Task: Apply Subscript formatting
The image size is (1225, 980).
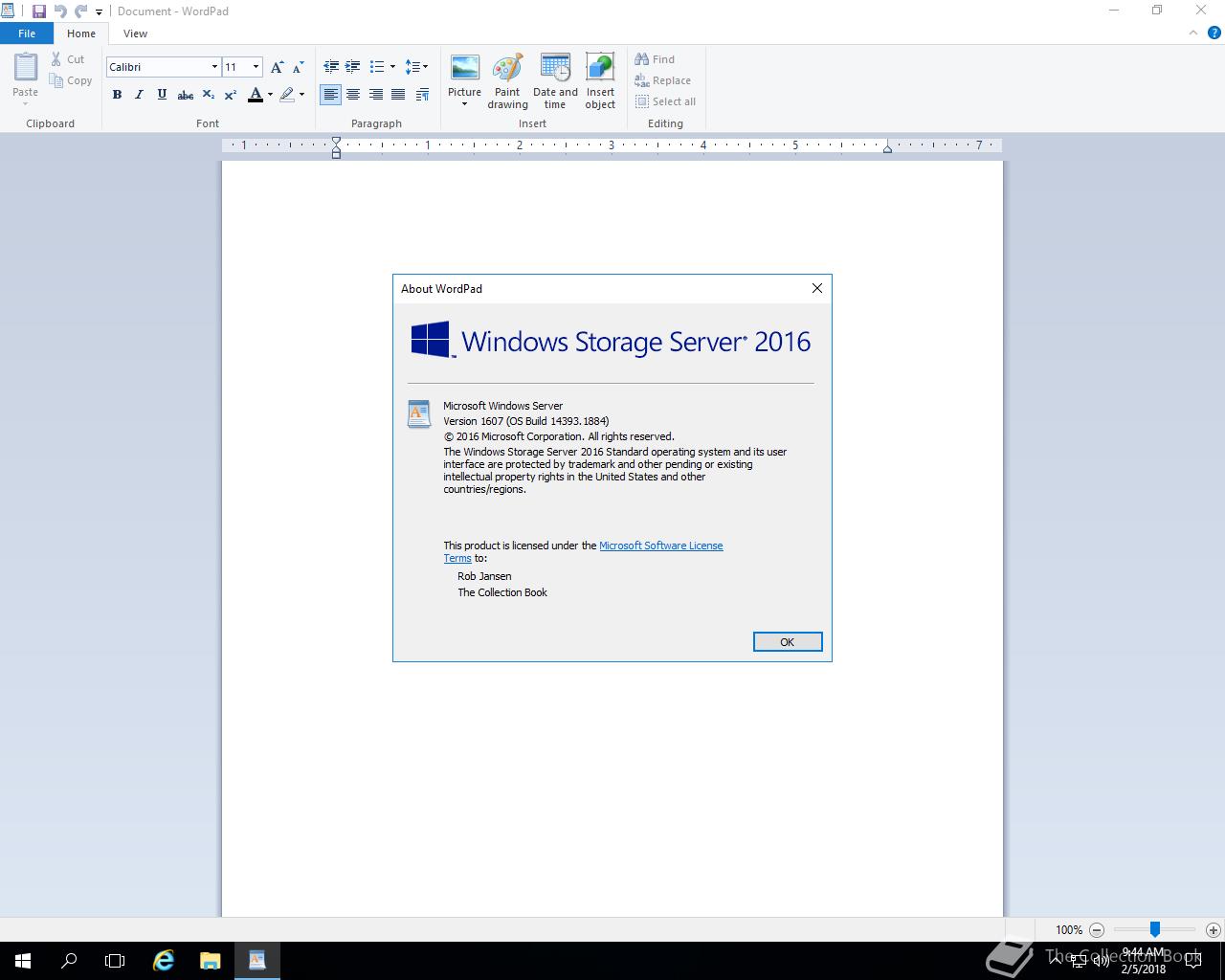Action: pos(208,95)
